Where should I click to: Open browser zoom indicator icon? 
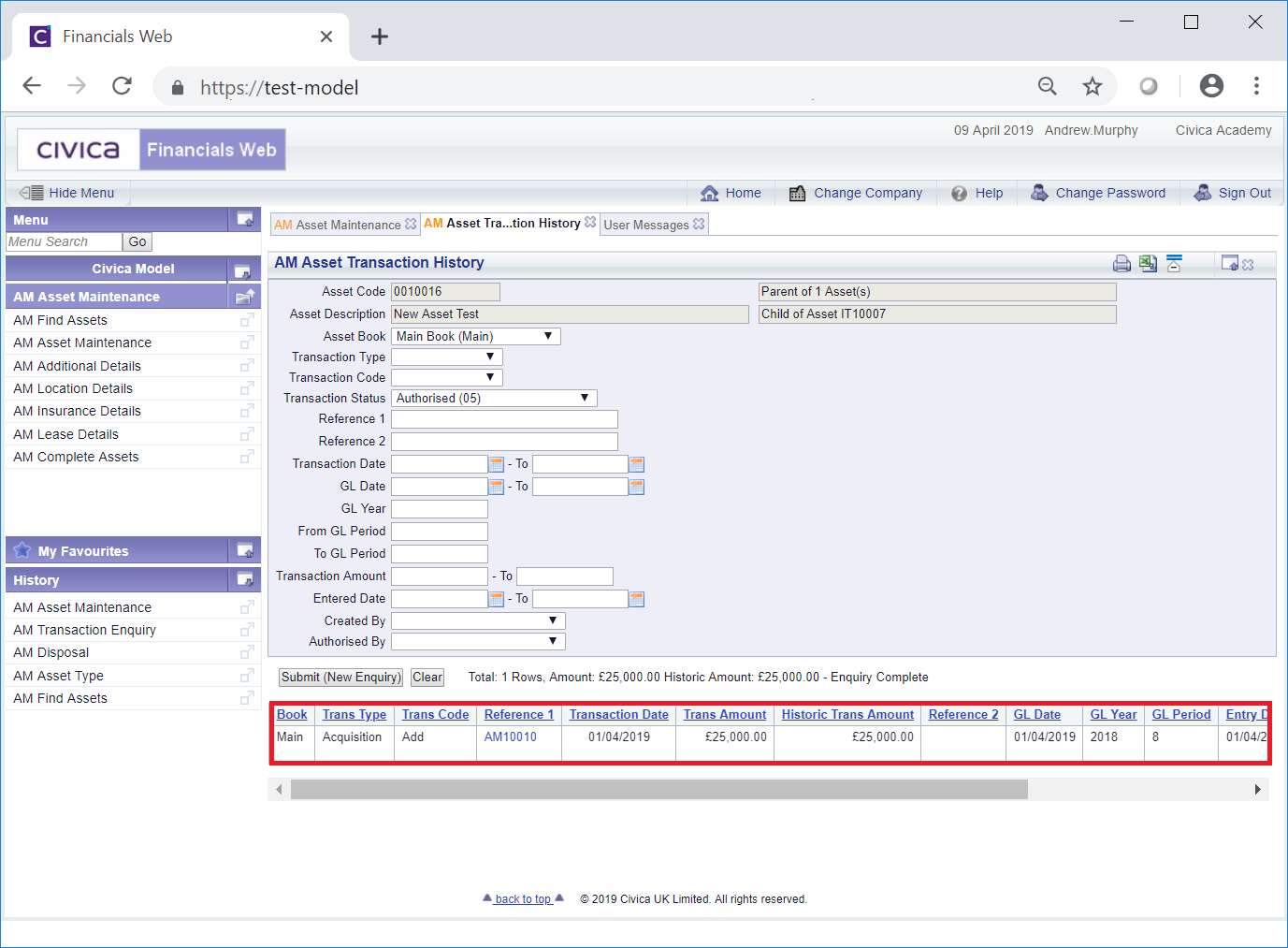1048,87
